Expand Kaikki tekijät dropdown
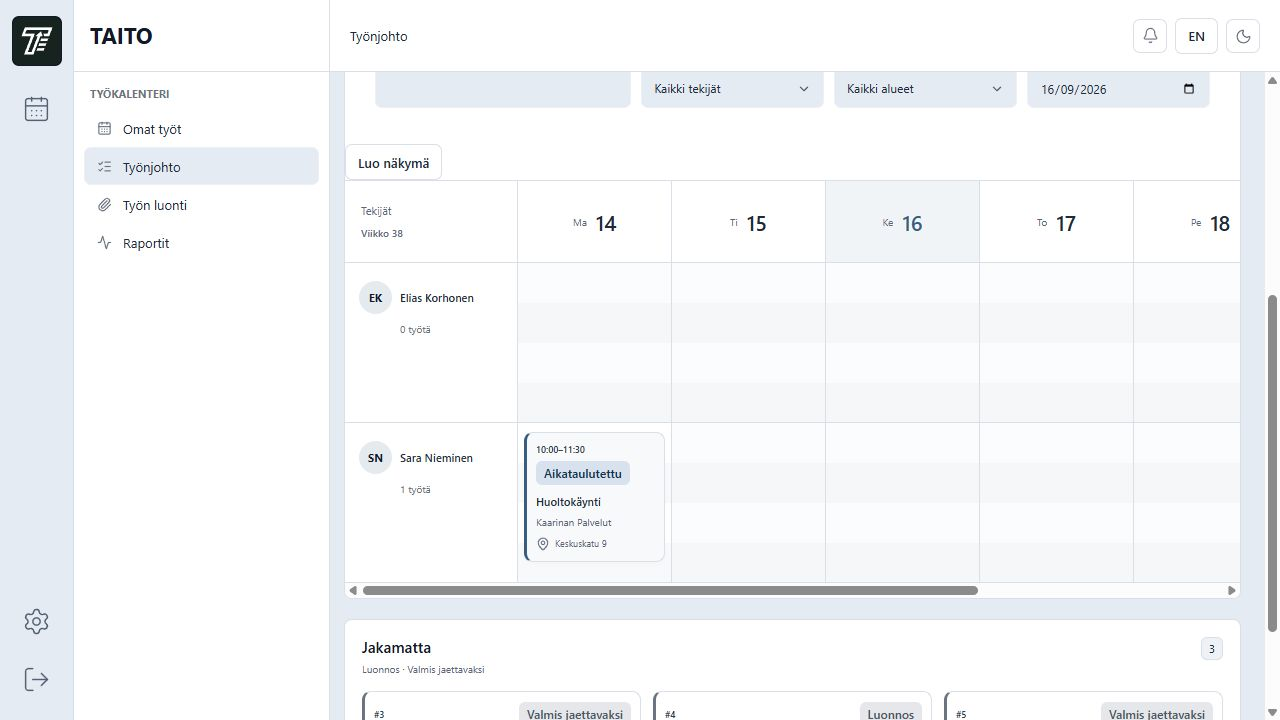Viewport: 1280px width, 720px height. coord(732,89)
